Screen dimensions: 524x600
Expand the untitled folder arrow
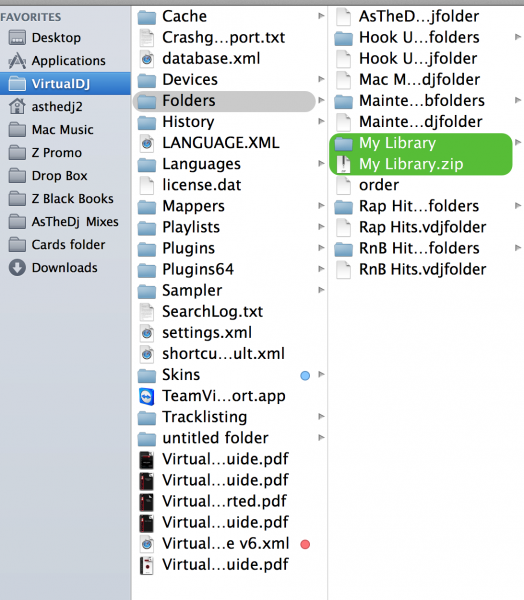[321, 437]
